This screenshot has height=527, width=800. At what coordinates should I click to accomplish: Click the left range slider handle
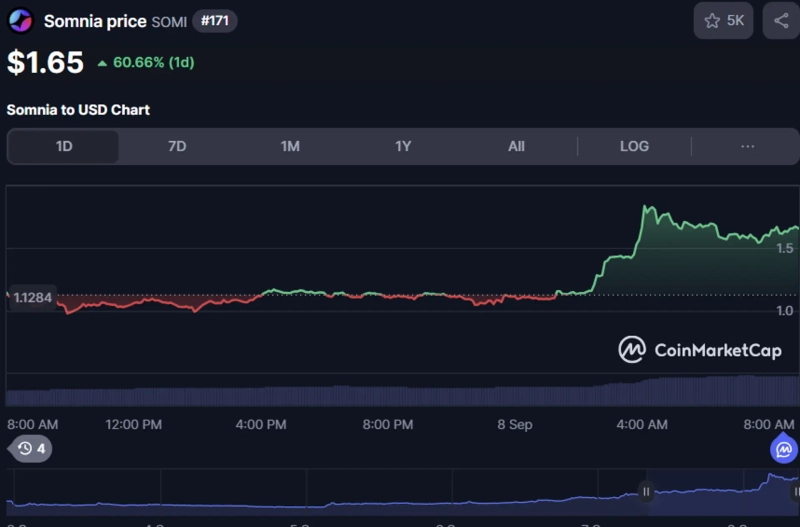(x=646, y=491)
